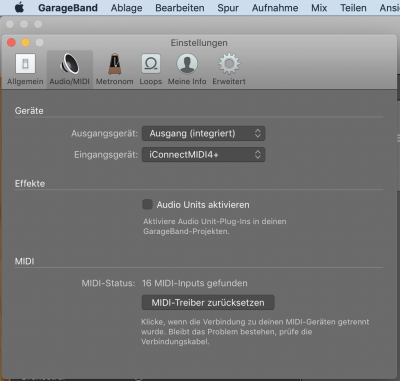Screen dimensions: 400x381
Task: Open the Teilen menu
Action: [353, 7]
